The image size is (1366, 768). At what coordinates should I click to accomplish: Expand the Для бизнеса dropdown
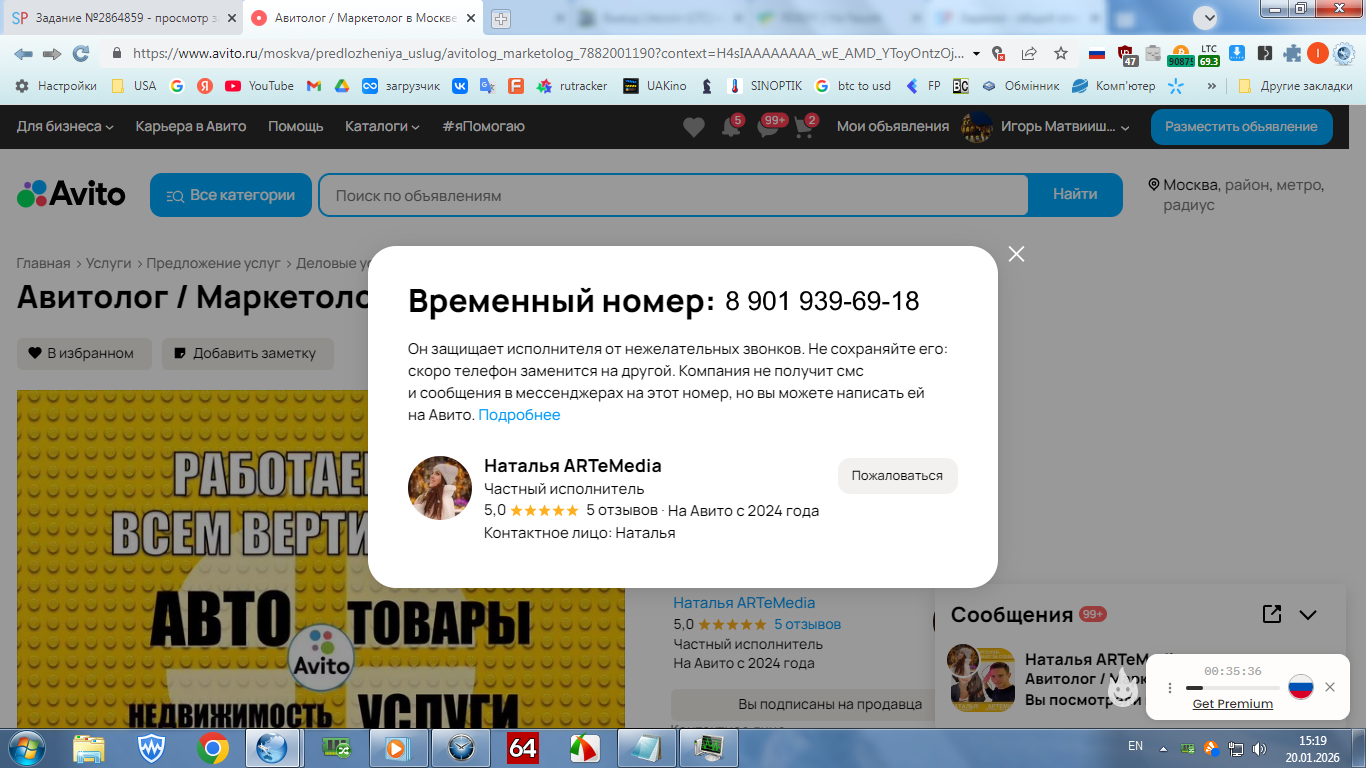pos(66,126)
